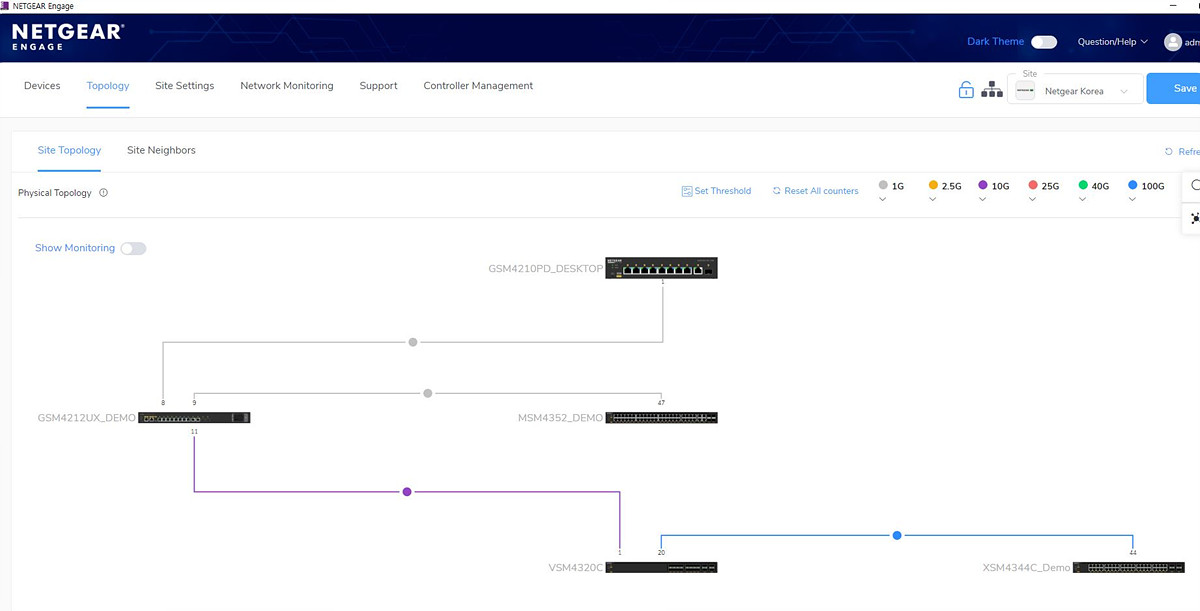Click the unlock padlock icon

[x=966, y=90]
